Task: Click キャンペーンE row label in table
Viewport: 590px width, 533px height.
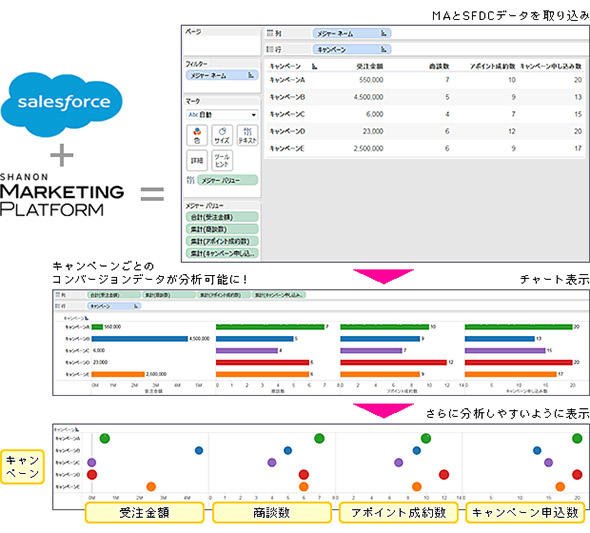Action: [287, 149]
